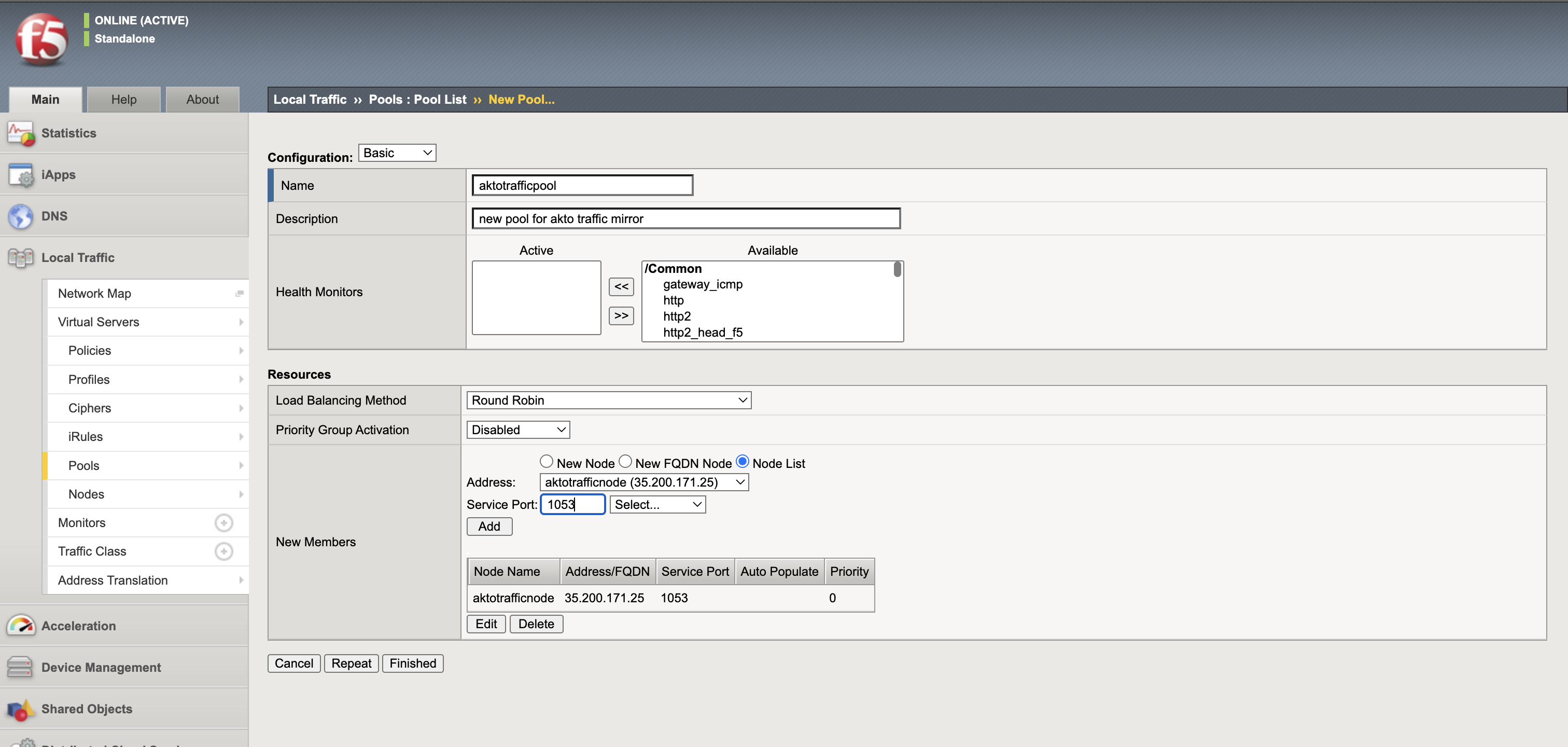Viewport: 1568px width, 747px height.
Task: Click the F5 logo icon
Action: pos(41,39)
